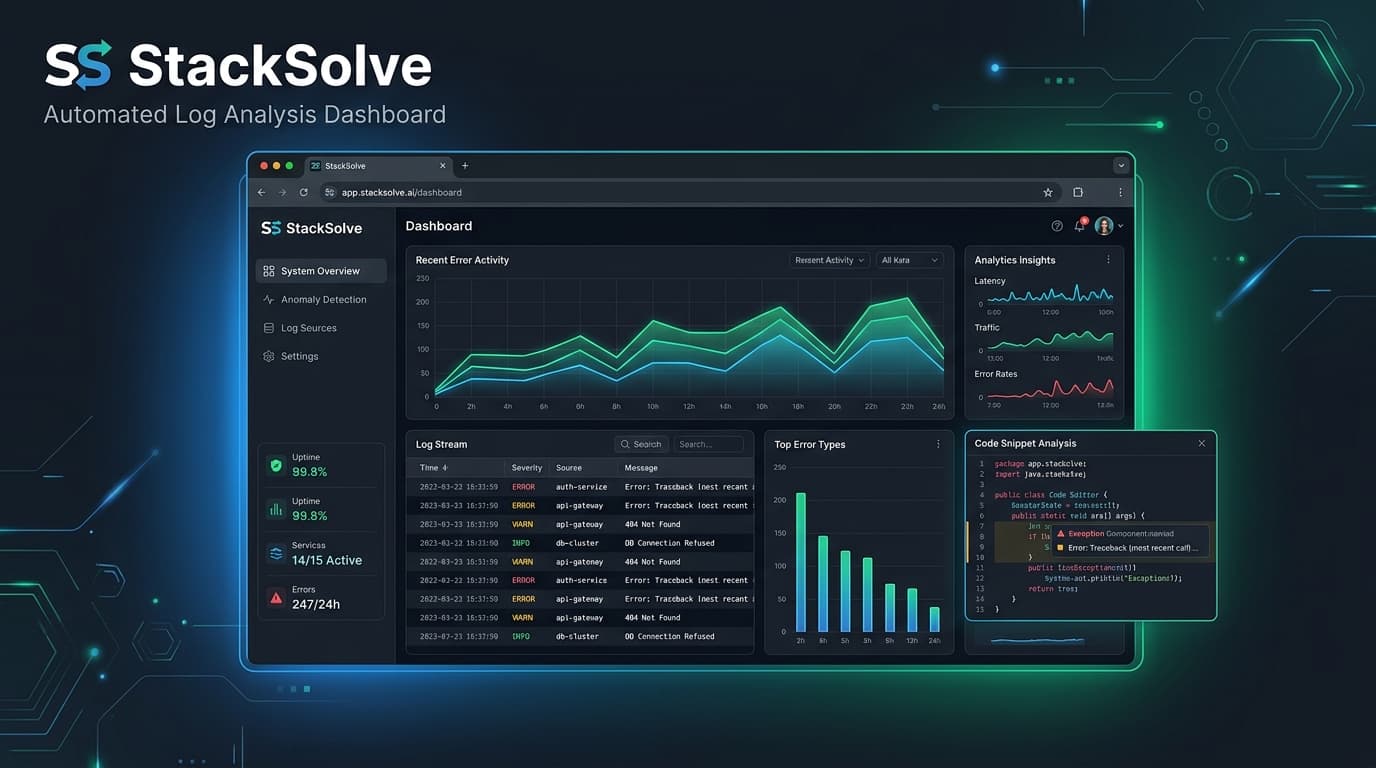Image resolution: width=1376 pixels, height=768 pixels.
Task: Click the StackSolve logo in the sidebar
Action: [311, 228]
